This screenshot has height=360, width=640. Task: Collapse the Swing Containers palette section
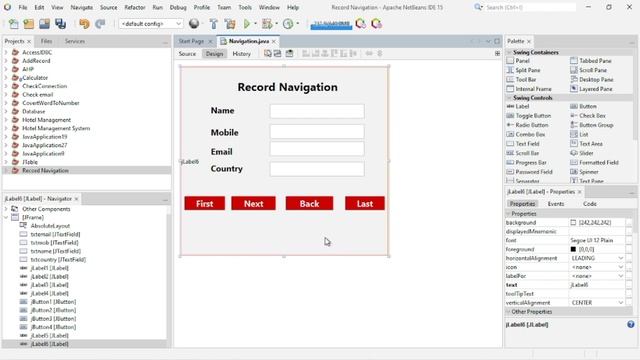pyautogui.click(x=509, y=52)
